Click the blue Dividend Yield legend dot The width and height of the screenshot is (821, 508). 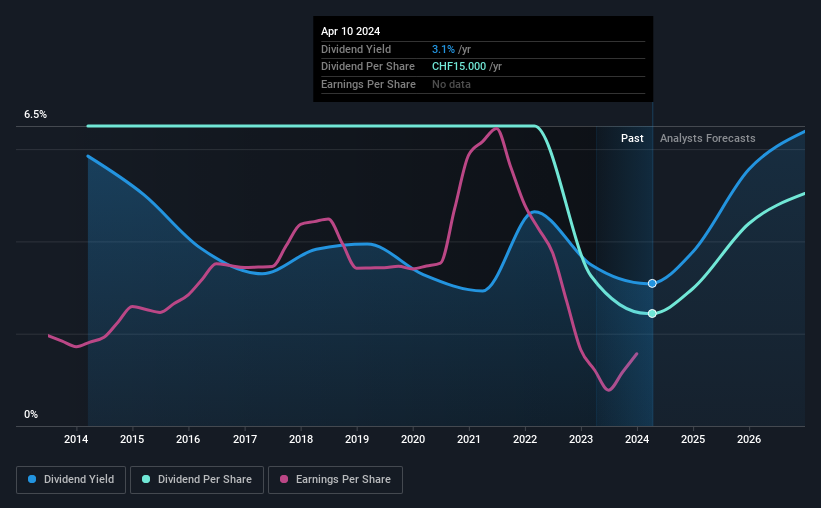pyautogui.click(x=32, y=479)
